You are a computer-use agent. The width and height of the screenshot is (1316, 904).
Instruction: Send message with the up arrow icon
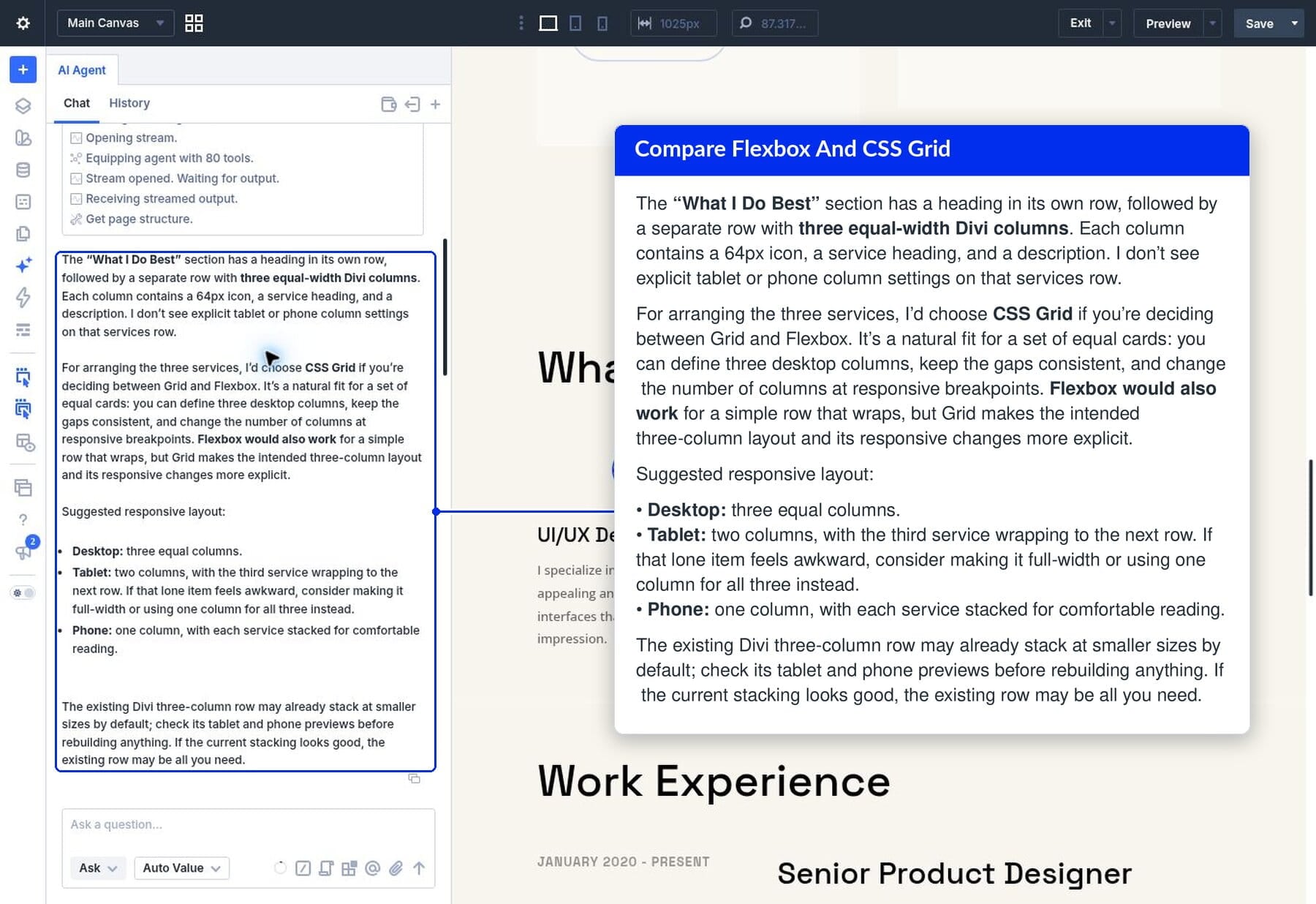(x=419, y=868)
